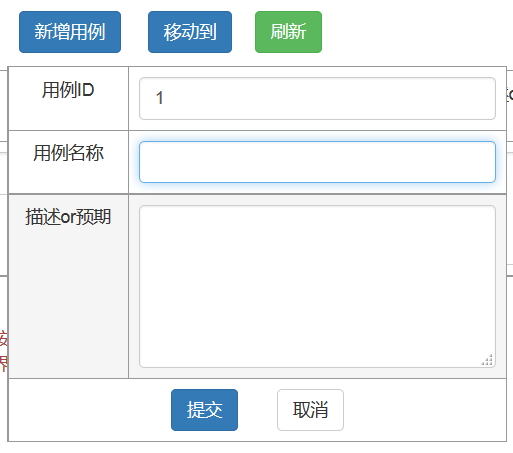Click the 用例名称 label
Viewport: 513px width, 453px height.
[x=68, y=153]
